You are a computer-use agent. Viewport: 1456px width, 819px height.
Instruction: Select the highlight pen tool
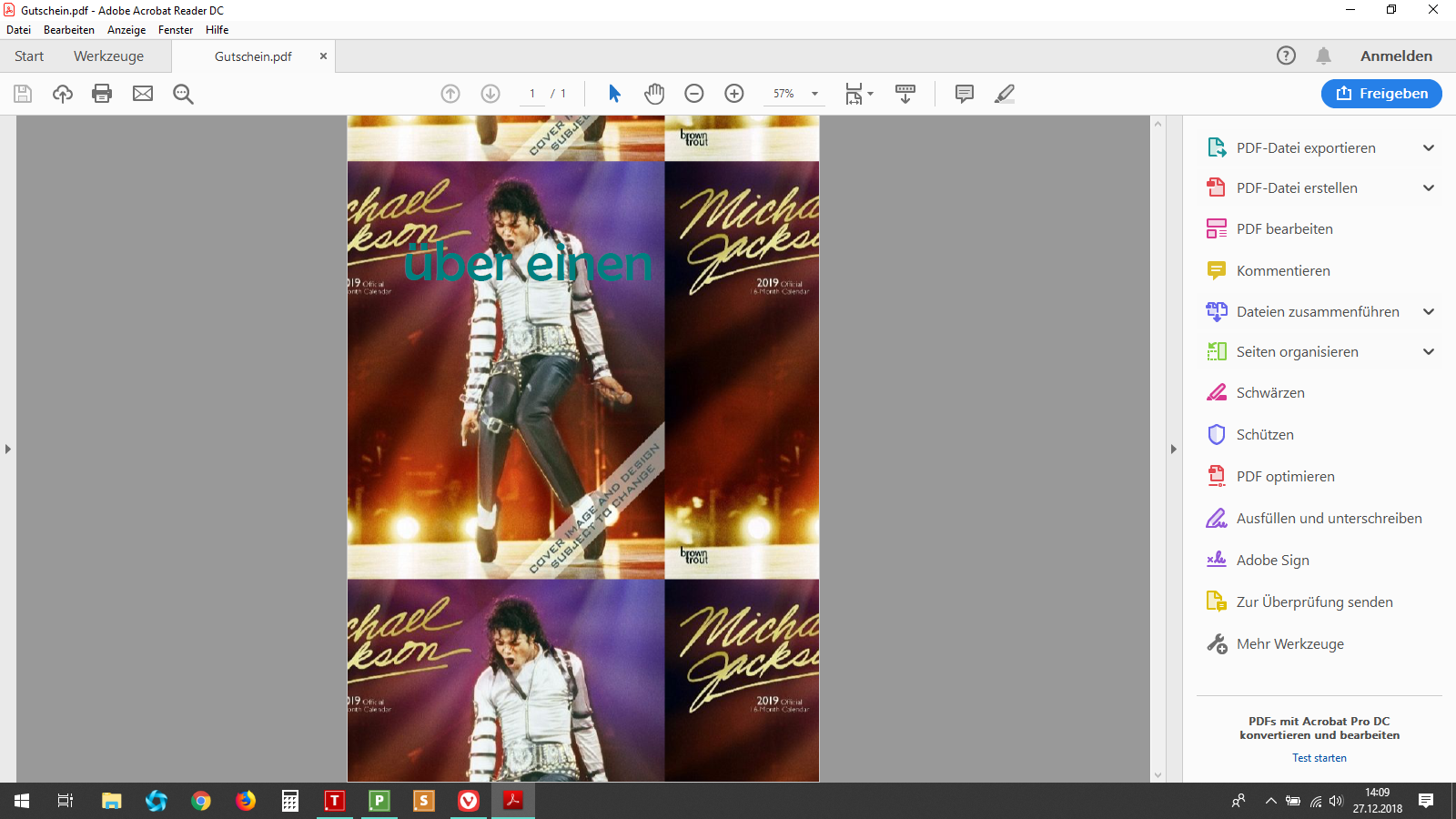click(1005, 94)
